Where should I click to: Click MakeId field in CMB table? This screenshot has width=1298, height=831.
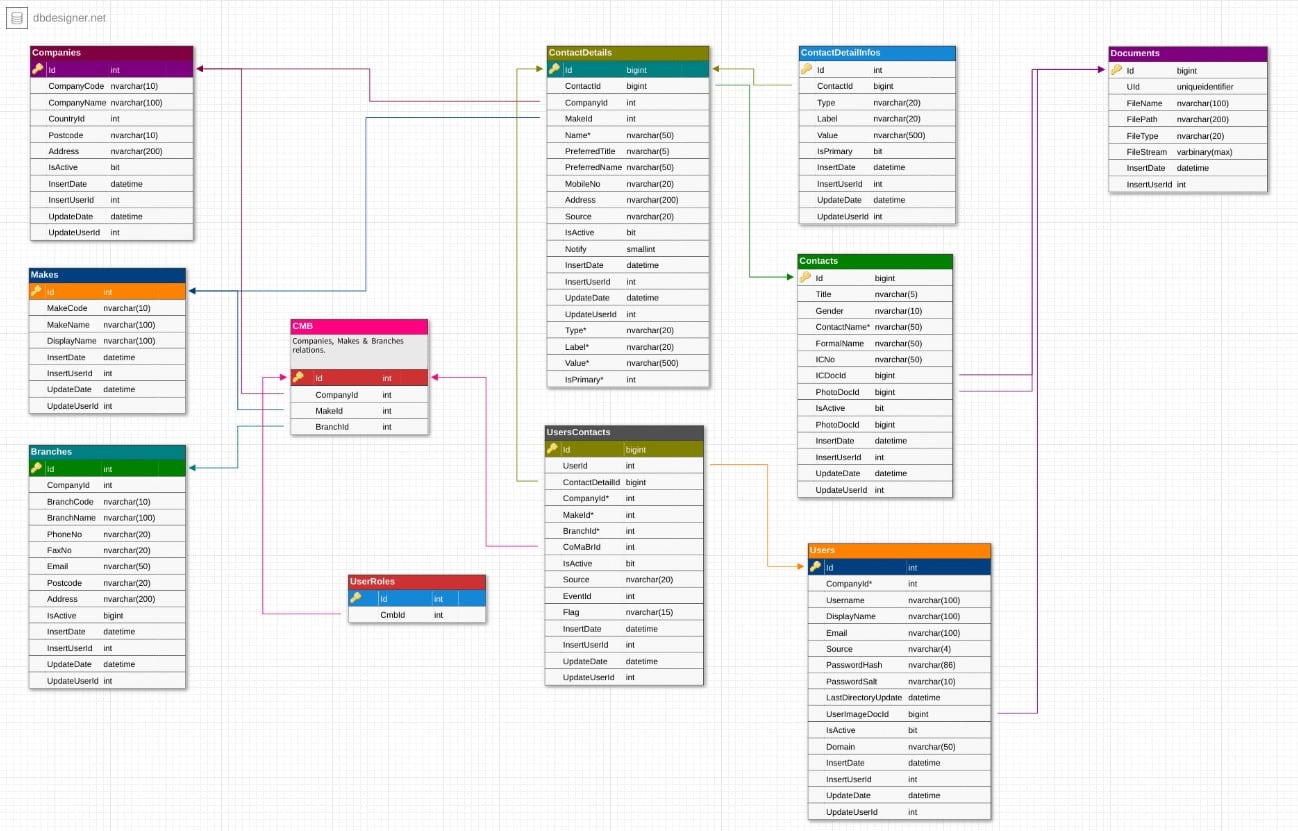359,411
